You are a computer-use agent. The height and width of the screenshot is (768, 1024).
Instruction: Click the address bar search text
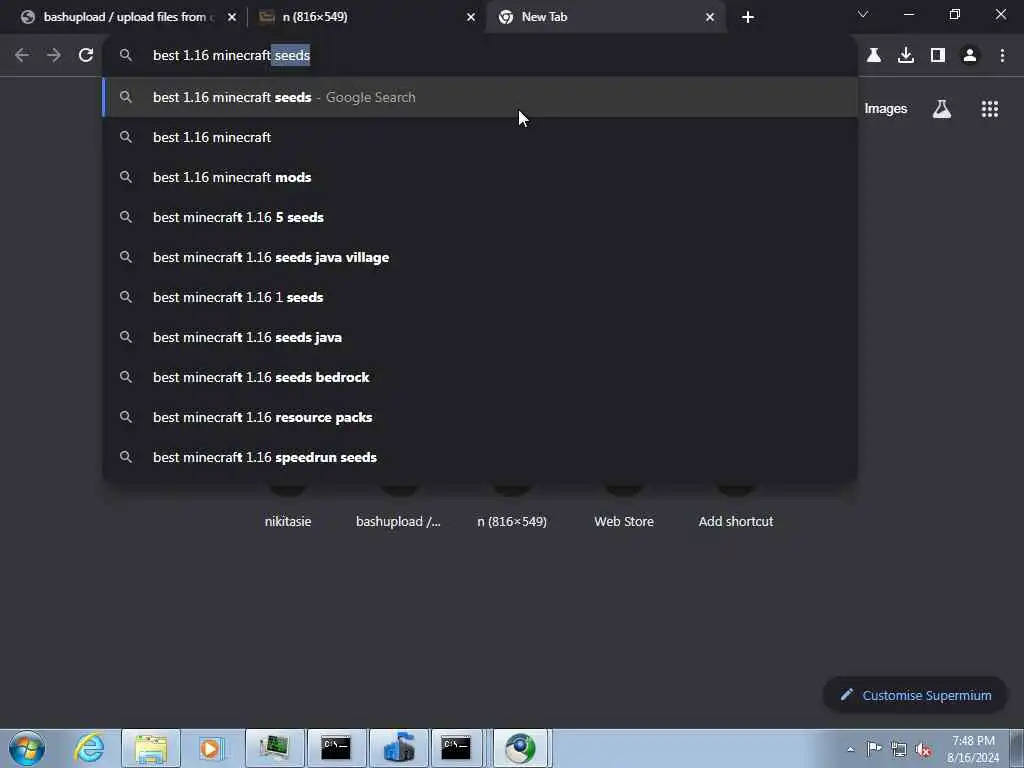[x=231, y=56]
